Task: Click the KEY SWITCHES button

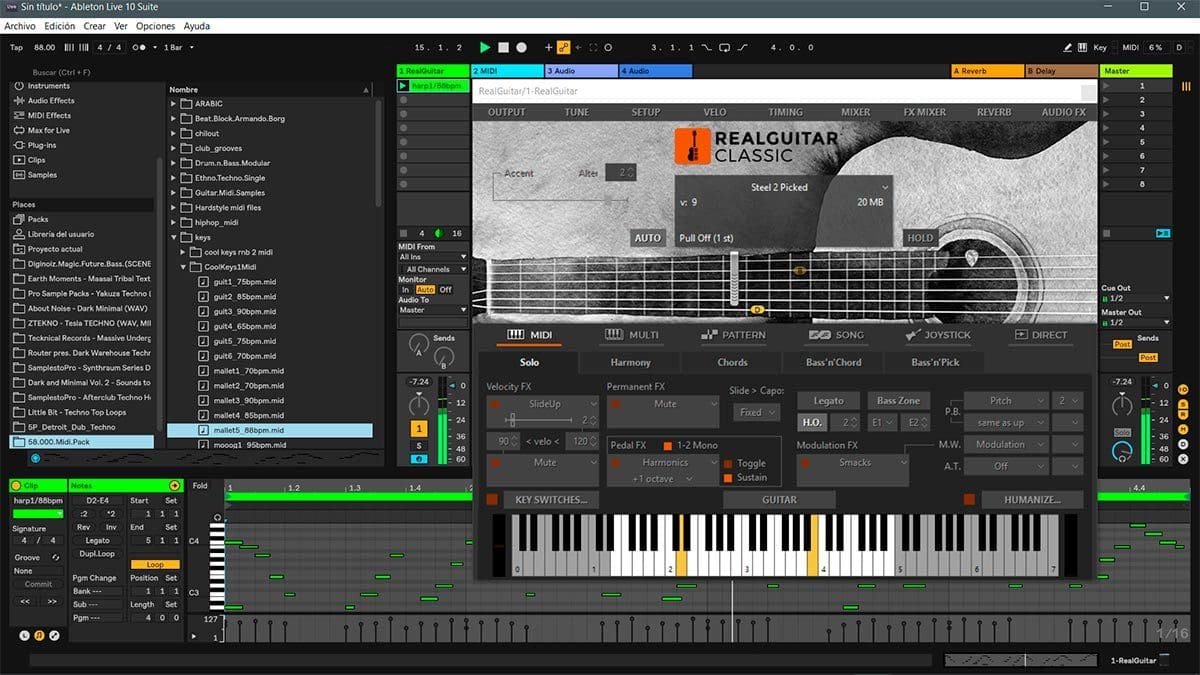Action: point(551,499)
